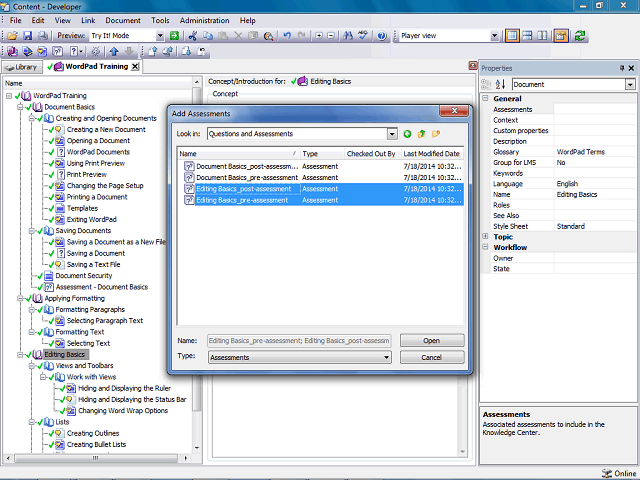Click the Open folder icon in the toolbar
The image size is (640, 480).
point(13,36)
